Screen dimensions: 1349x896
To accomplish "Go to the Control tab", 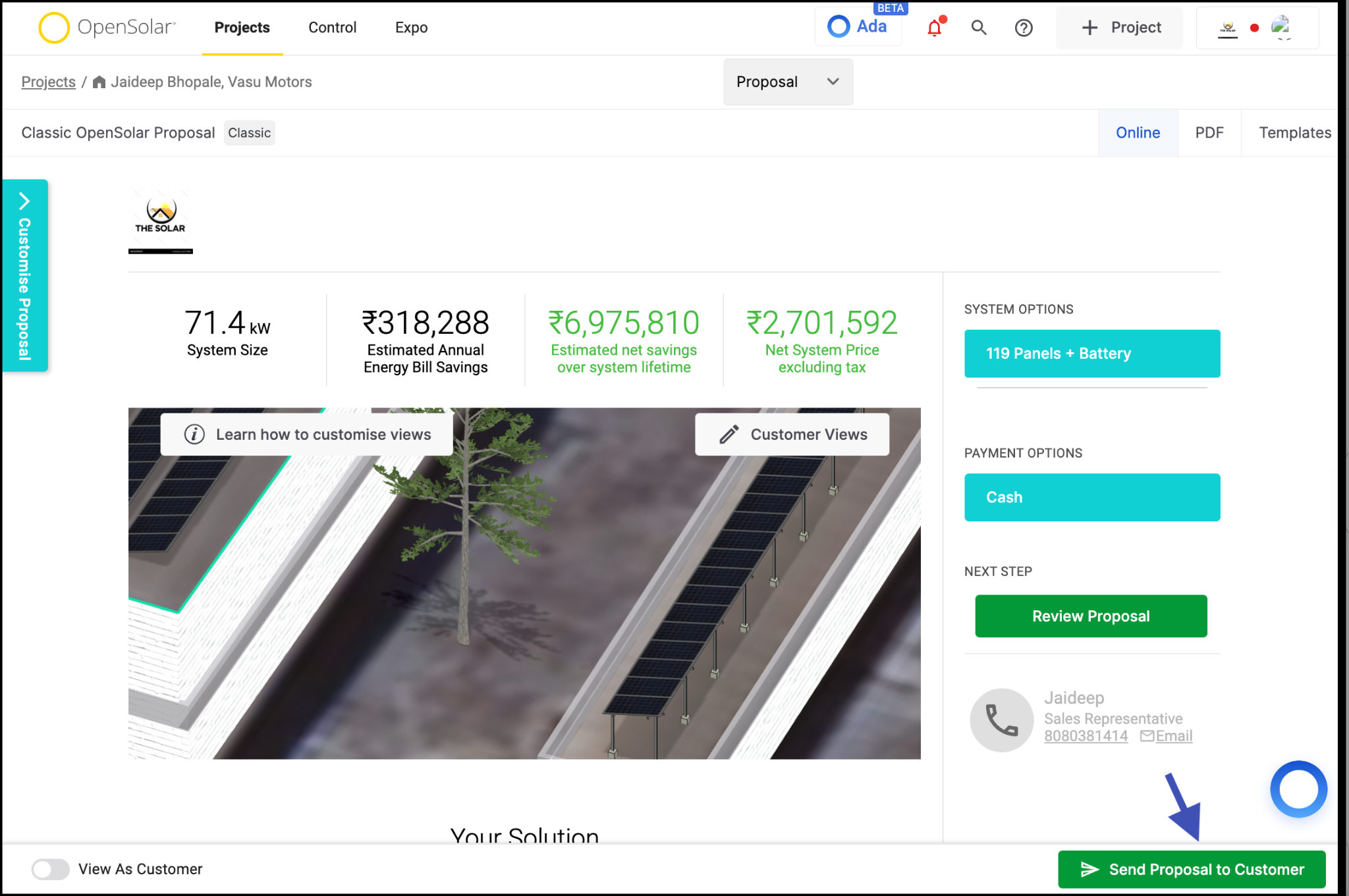I will tap(333, 28).
